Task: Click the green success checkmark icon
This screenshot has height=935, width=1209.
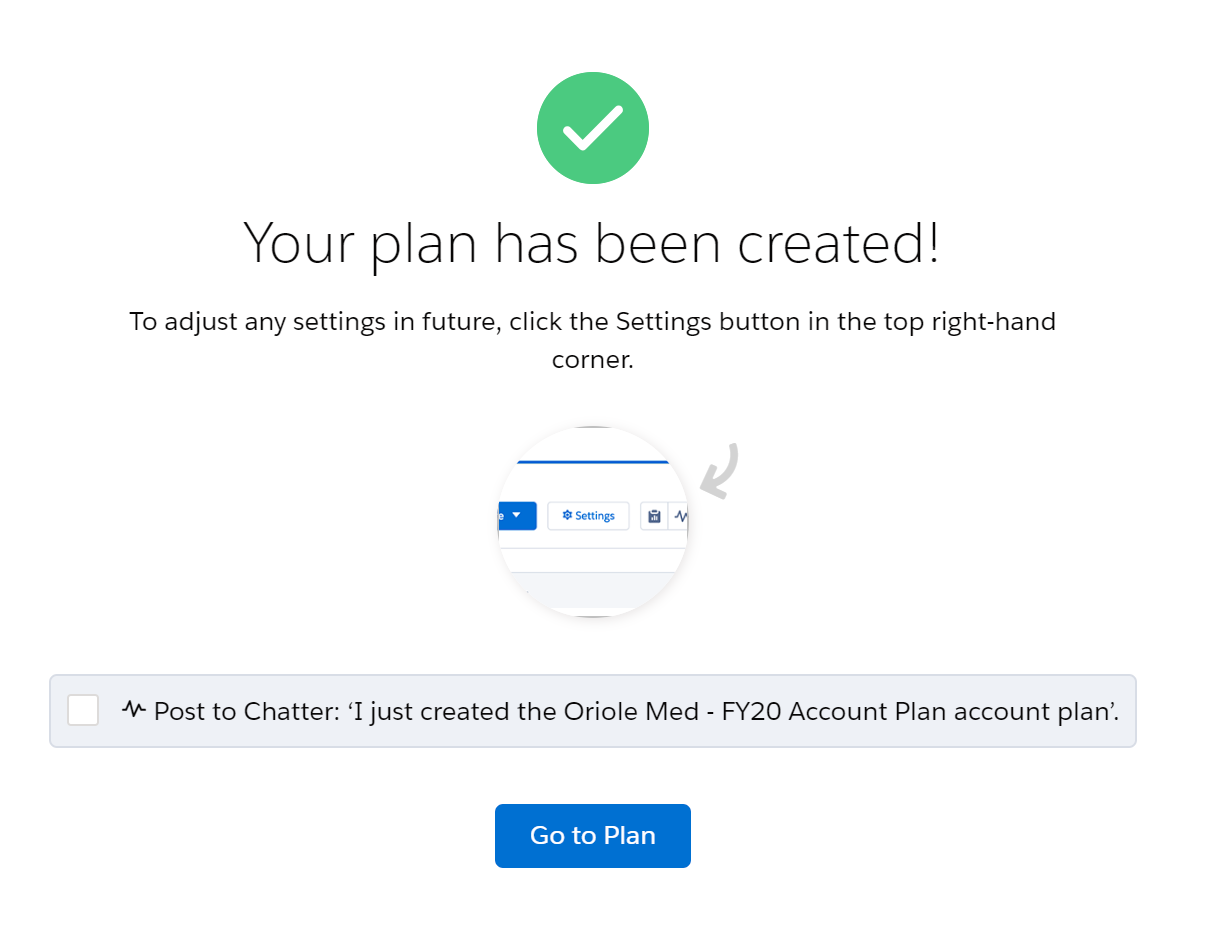Action: (593, 128)
